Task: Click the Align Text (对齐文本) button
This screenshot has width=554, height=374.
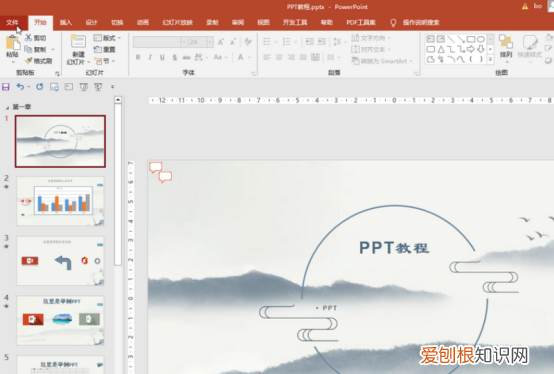Action: (x=371, y=49)
